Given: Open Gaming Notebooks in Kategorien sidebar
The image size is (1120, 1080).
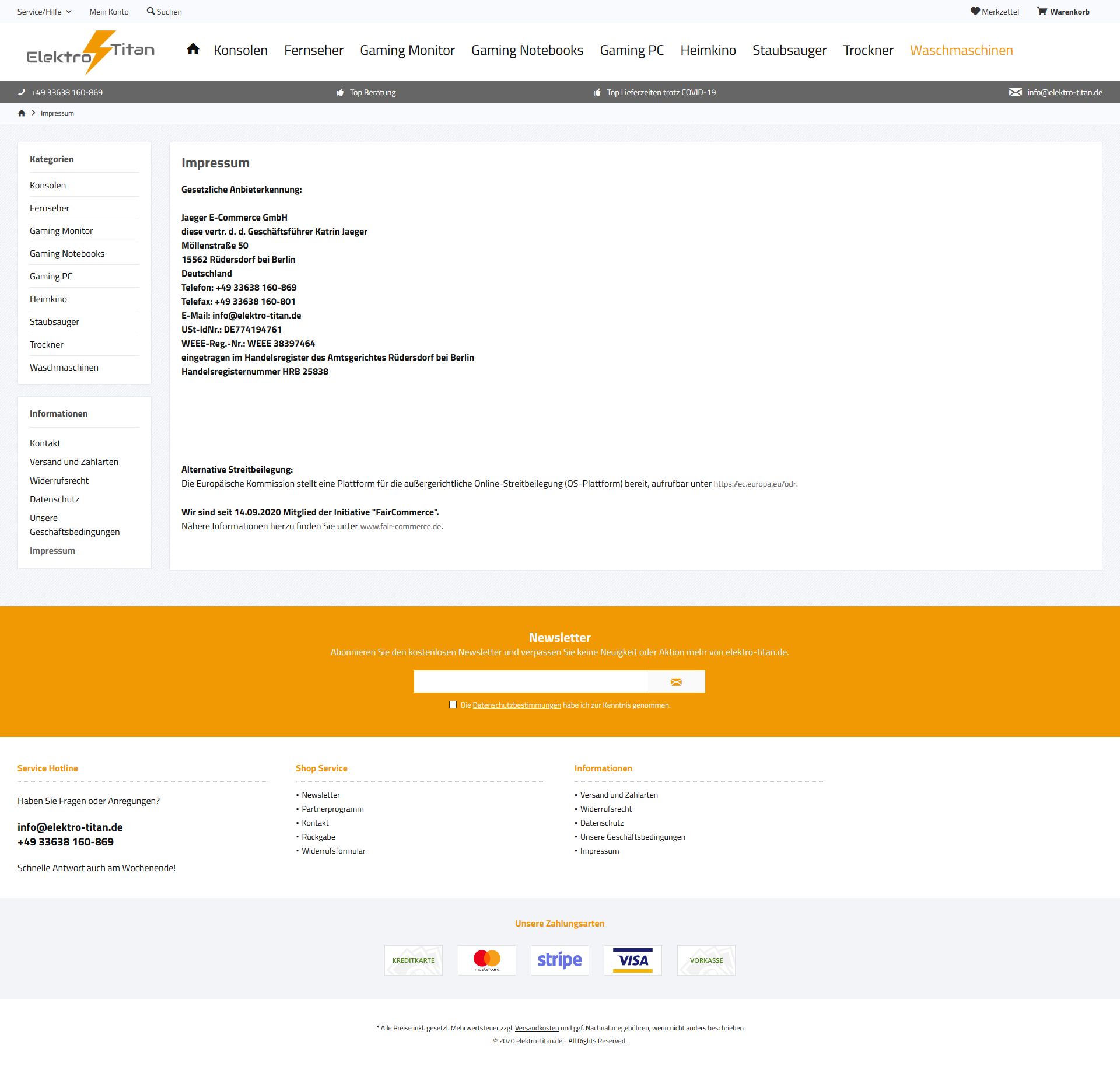Looking at the screenshot, I should click(x=67, y=254).
